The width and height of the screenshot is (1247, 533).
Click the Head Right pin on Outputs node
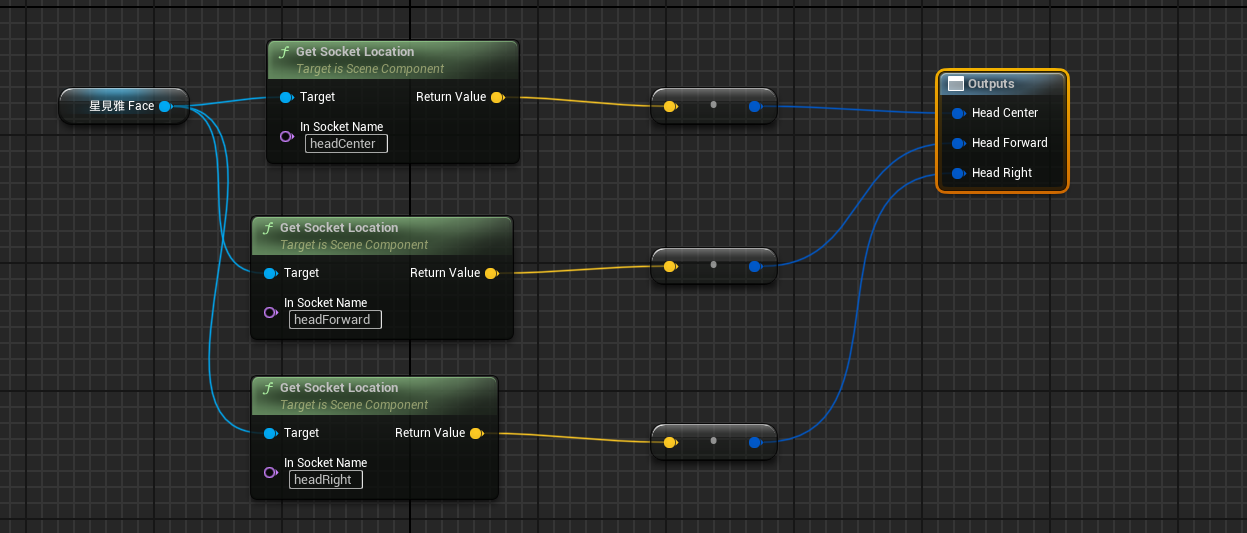click(x=958, y=173)
